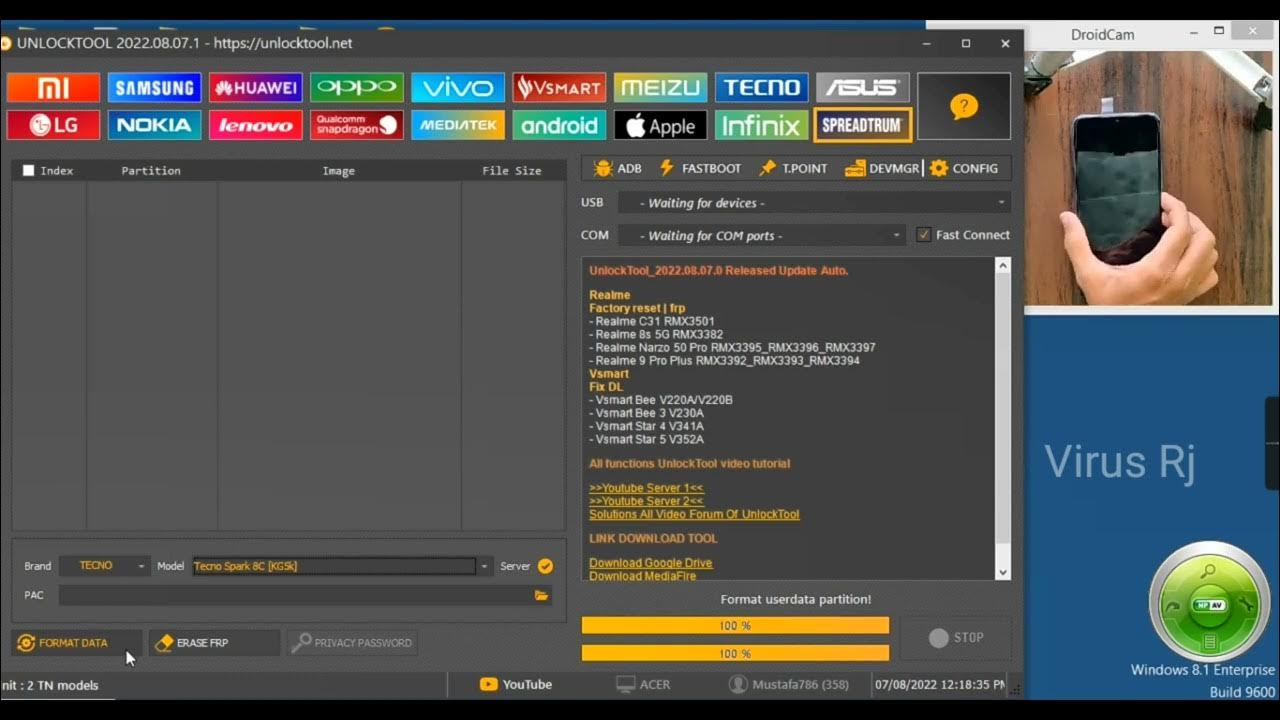Open the Infinix brand section
The height and width of the screenshot is (720, 1280).
click(761, 125)
